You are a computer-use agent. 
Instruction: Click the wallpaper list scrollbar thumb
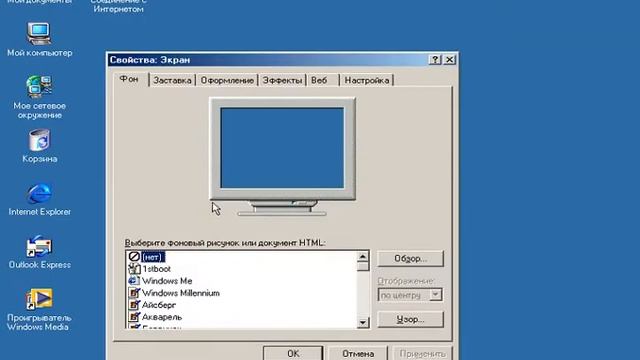point(363,266)
